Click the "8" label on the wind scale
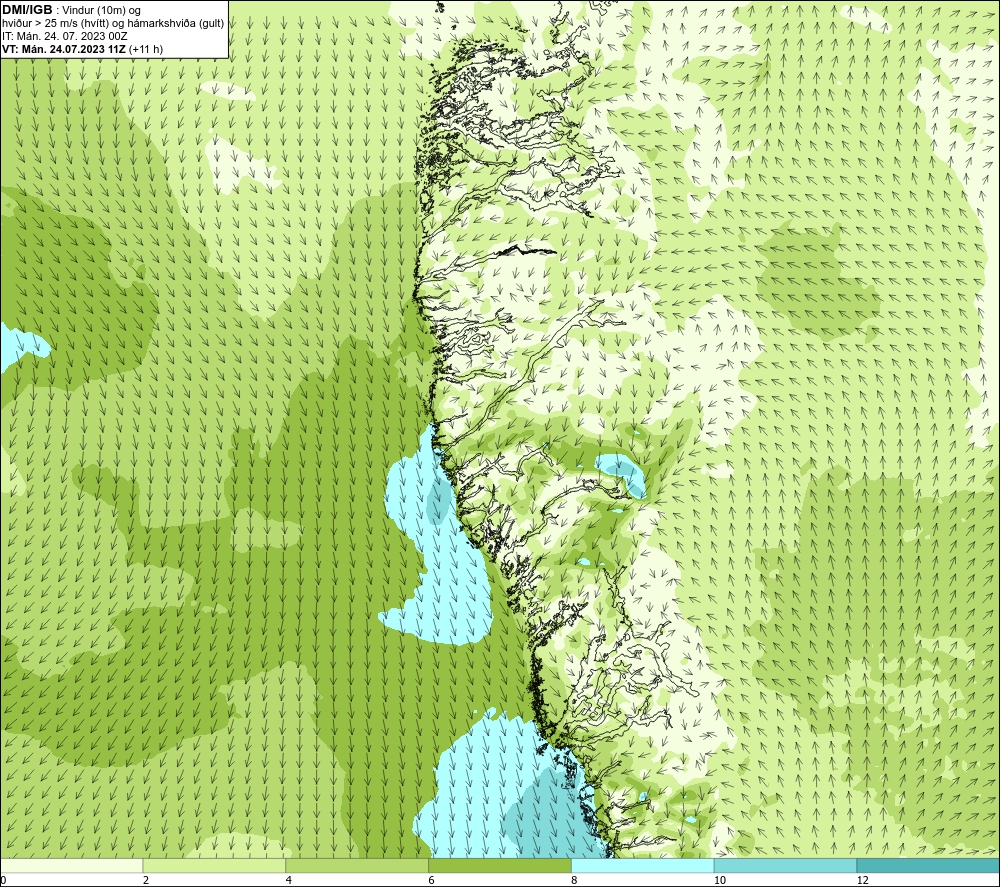 (575, 880)
